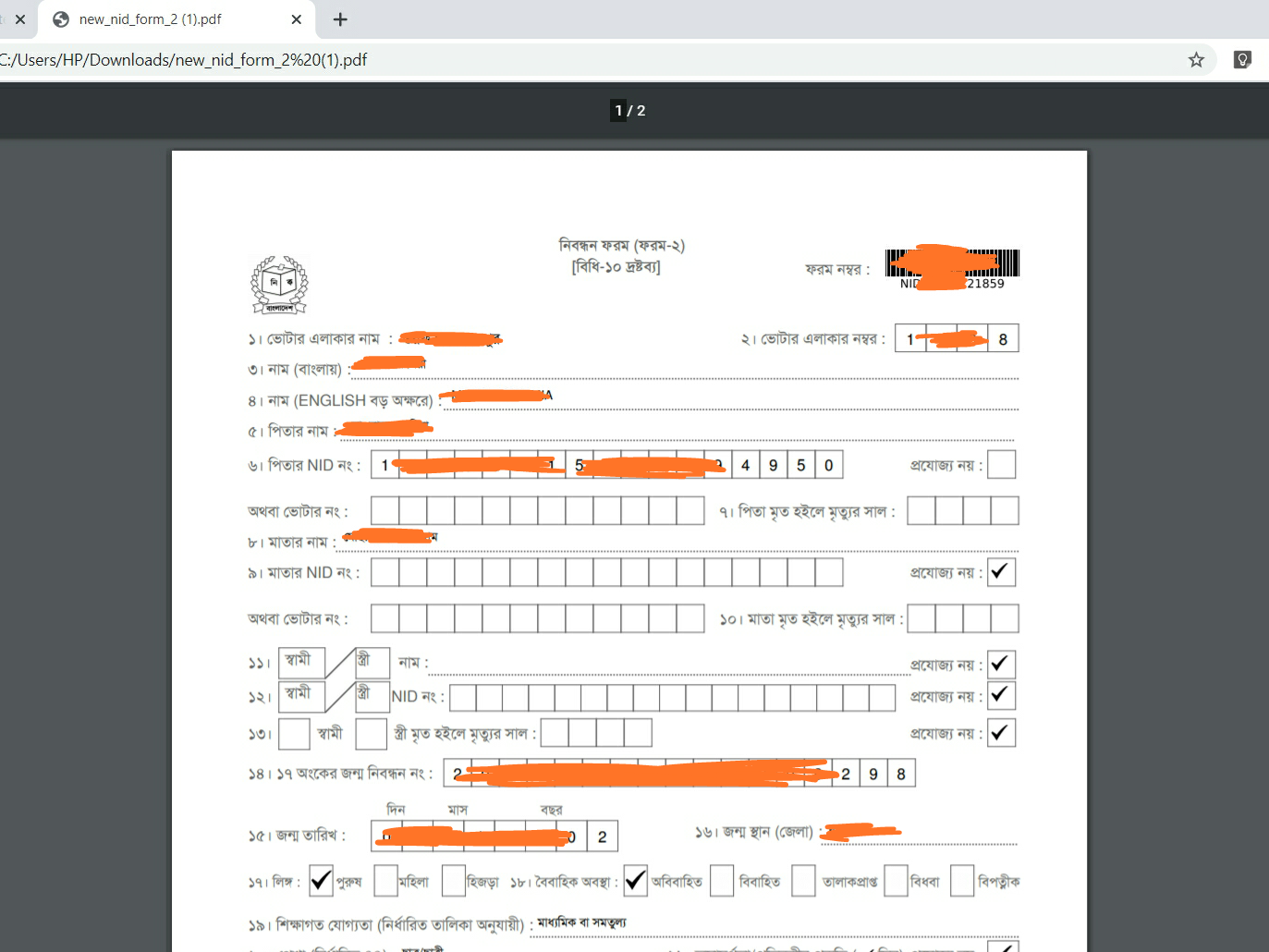1269x952 pixels.
Task: Click the lightbulb extension icon
Action: pos(1243,60)
